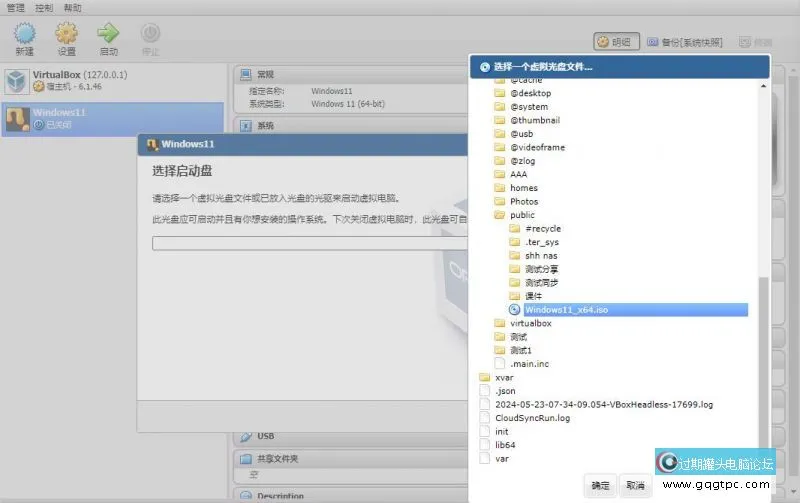Expand the AAA folder

coord(500,174)
